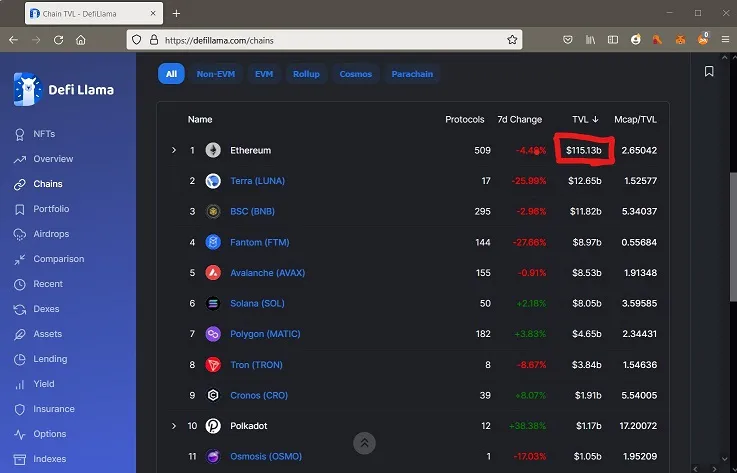Open the Insurance page
Viewport: 737px width, 473px height.
pyautogui.click(x=44, y=409)
